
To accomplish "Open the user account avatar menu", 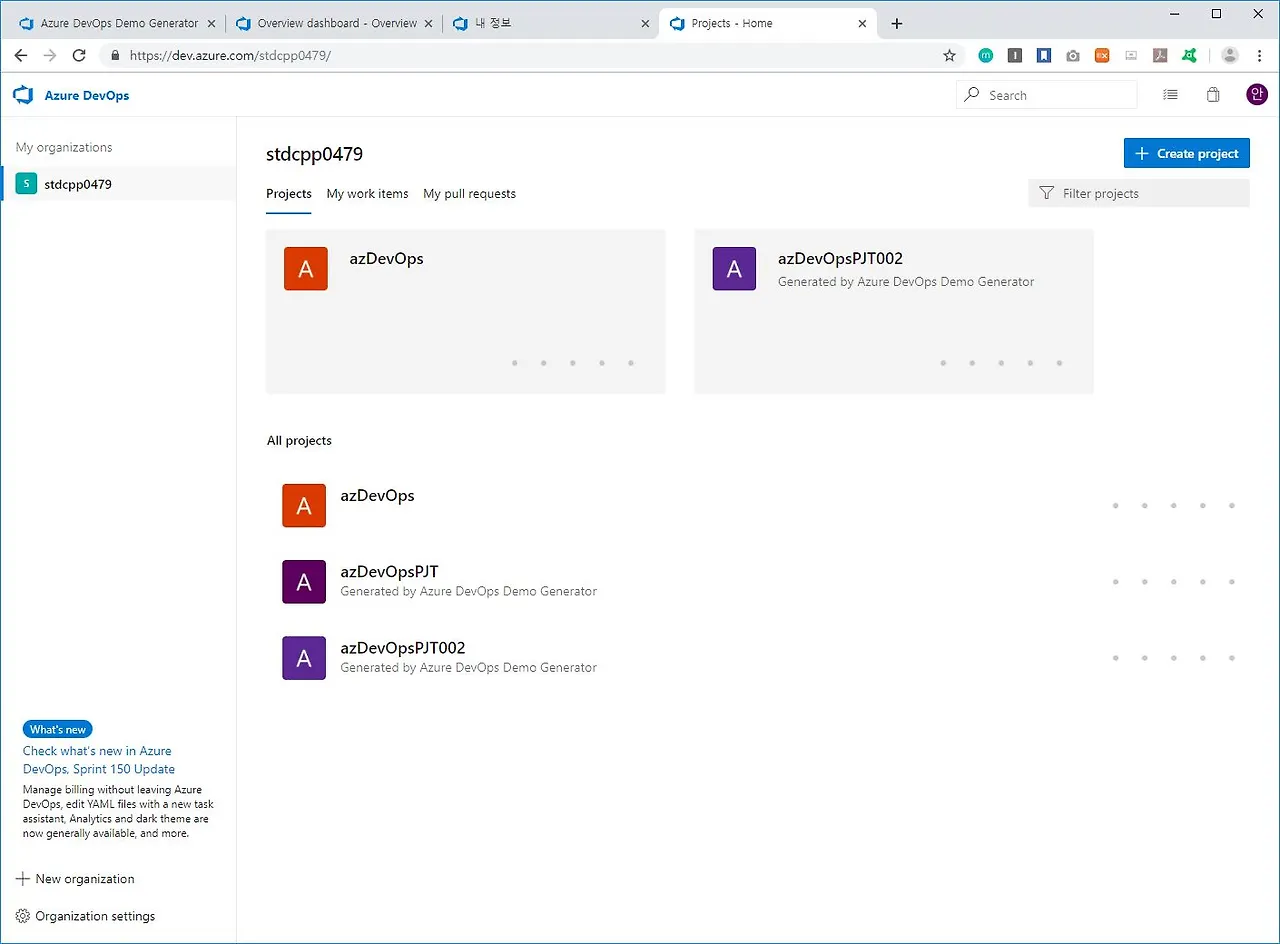I will (x=1257, y=95).
